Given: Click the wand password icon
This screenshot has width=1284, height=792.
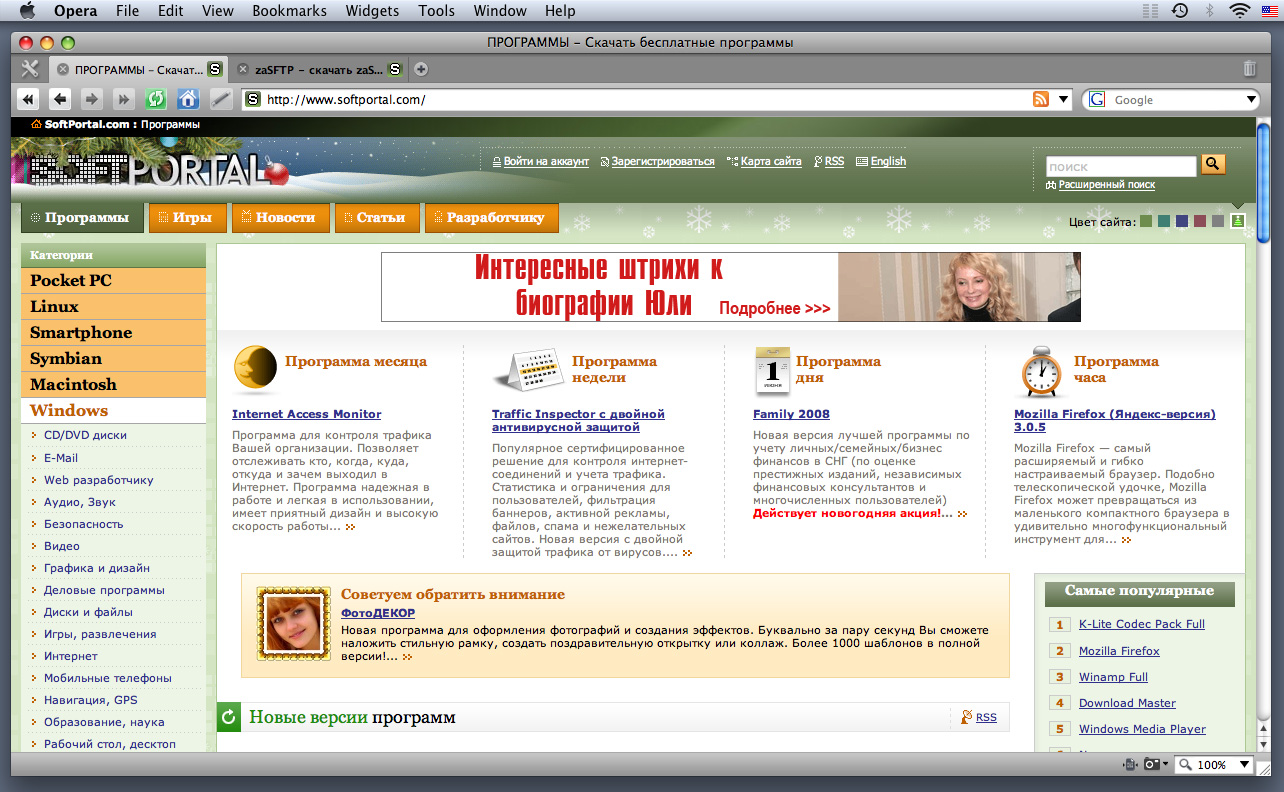Looking at the screenshot, I should pyautogui.click(x=220, y=99).
